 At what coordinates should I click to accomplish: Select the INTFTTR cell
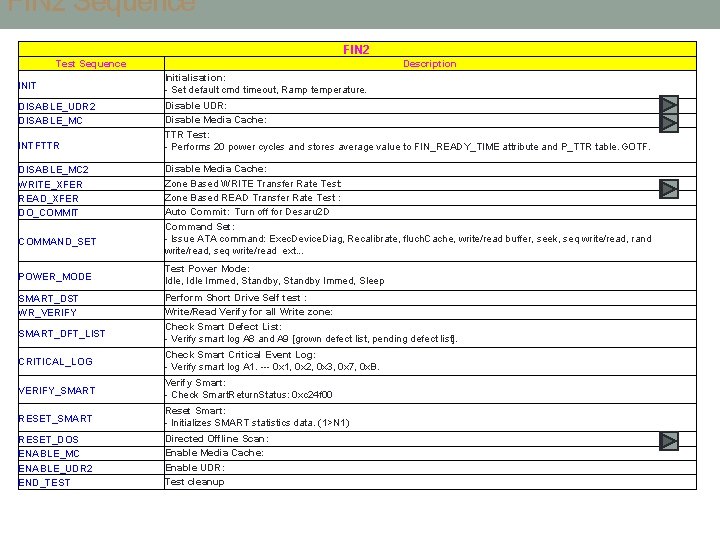tap(91, 145)
